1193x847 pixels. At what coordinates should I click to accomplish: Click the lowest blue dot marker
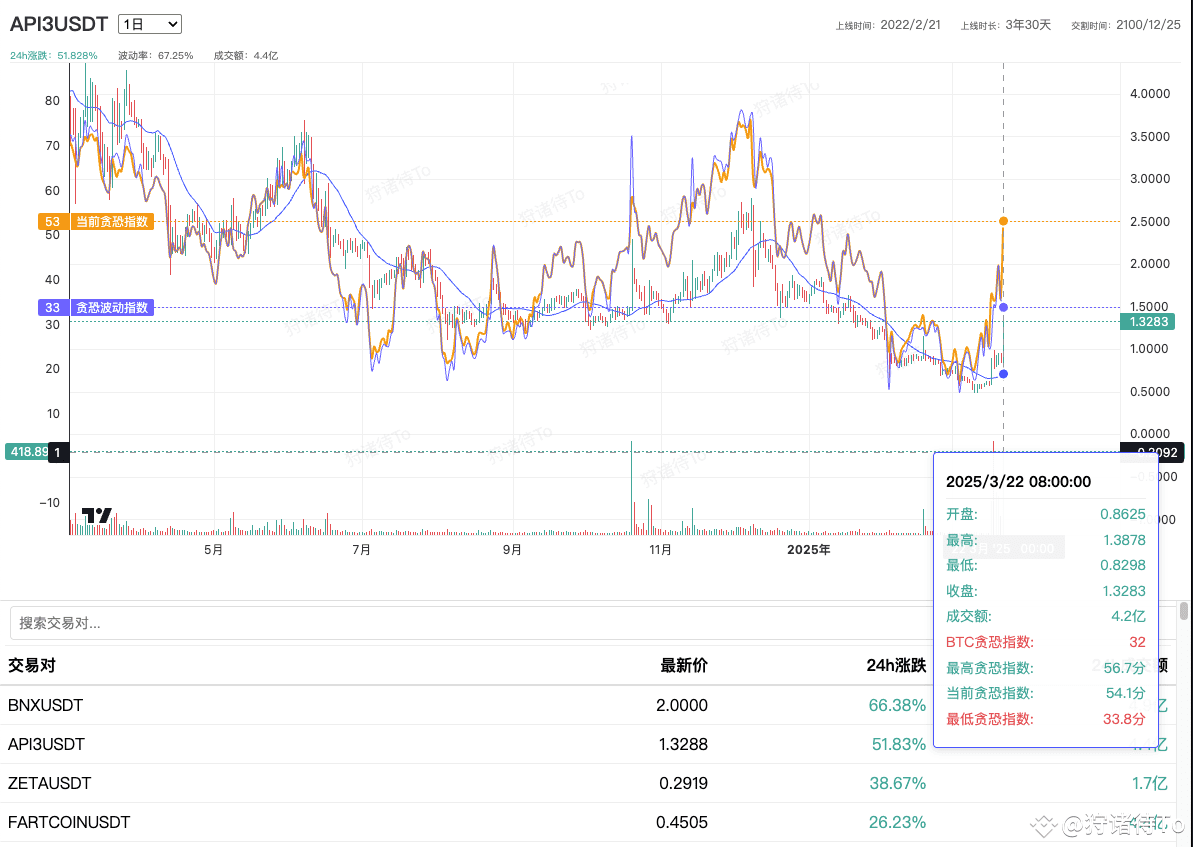coord(1003,374)
